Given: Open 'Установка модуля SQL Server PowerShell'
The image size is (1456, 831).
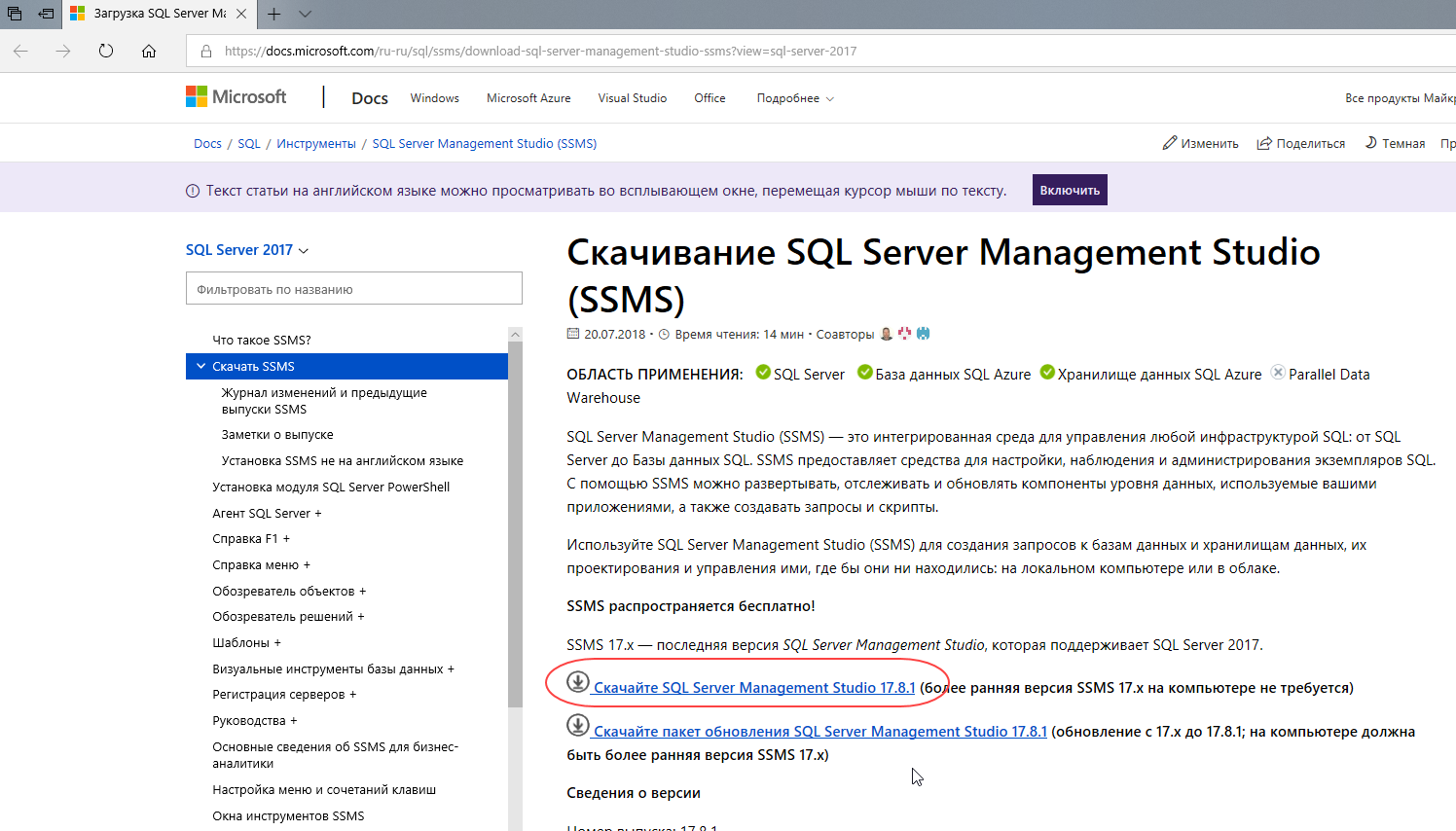Looking at the screenshot, I should click(x=331, y=487).
